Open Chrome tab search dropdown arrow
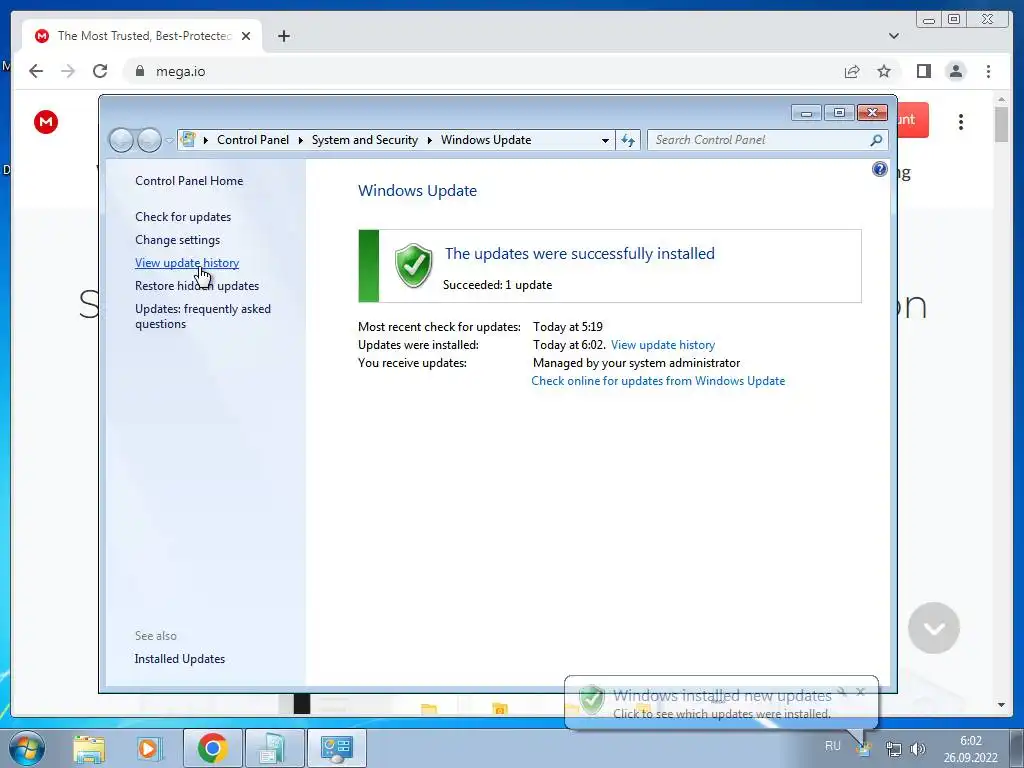Viewport: 1024px width, 768px height. (x=893, y=36)
